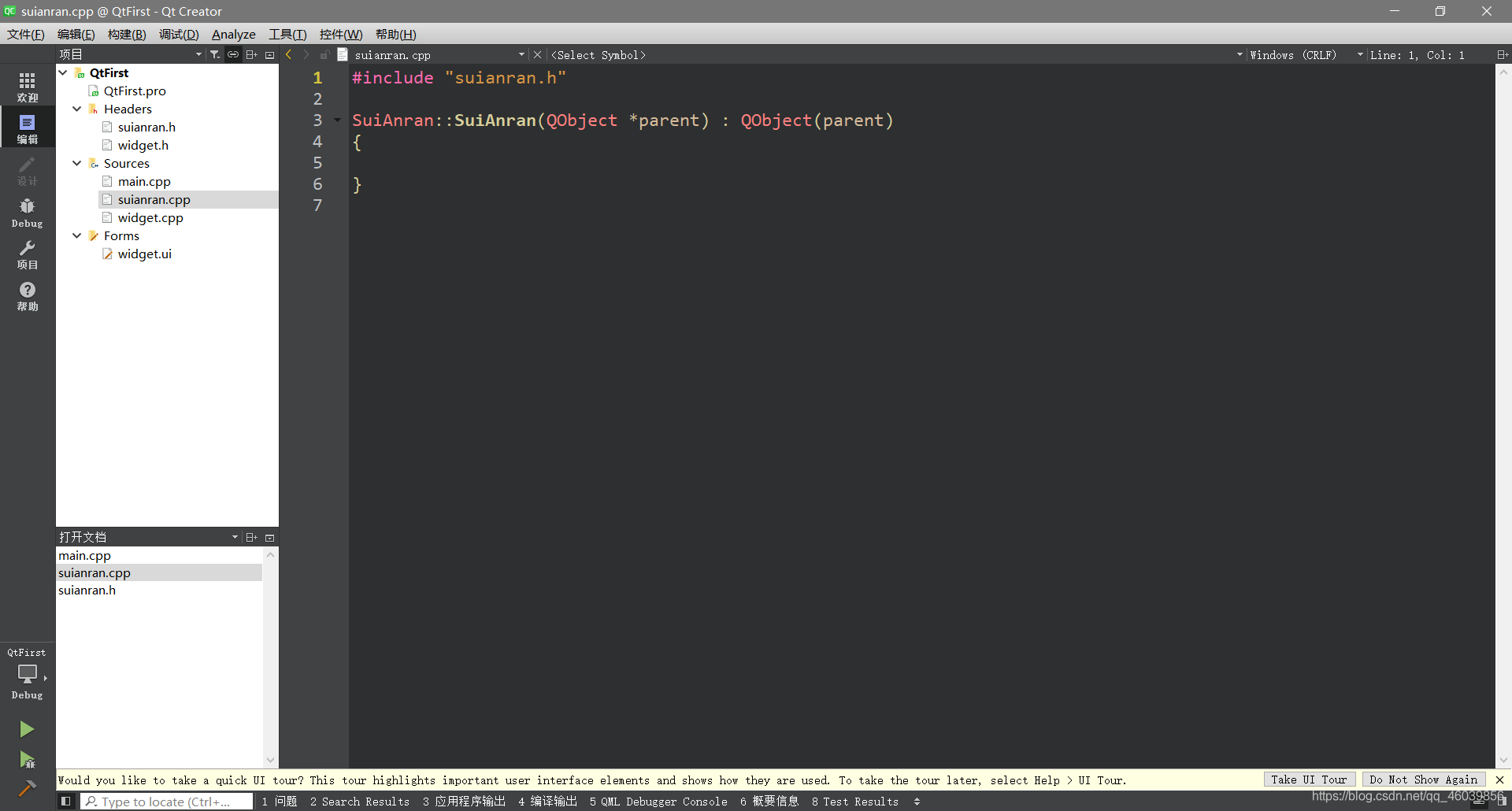Start debugging with the run-debug button
This screenshot has height=811, width=1512.
tap(27, 759)
